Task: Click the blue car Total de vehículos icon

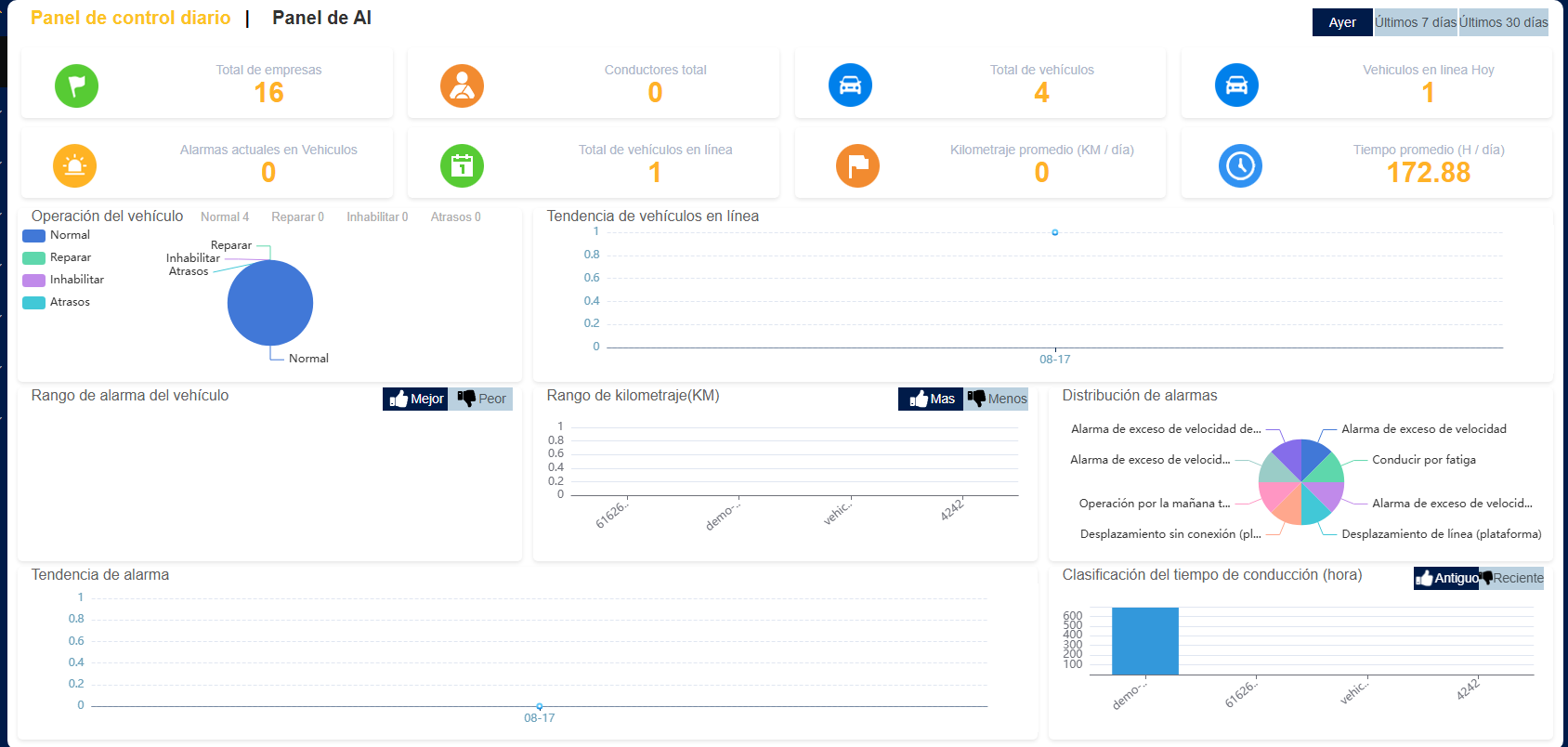Action: pos(850,85)
